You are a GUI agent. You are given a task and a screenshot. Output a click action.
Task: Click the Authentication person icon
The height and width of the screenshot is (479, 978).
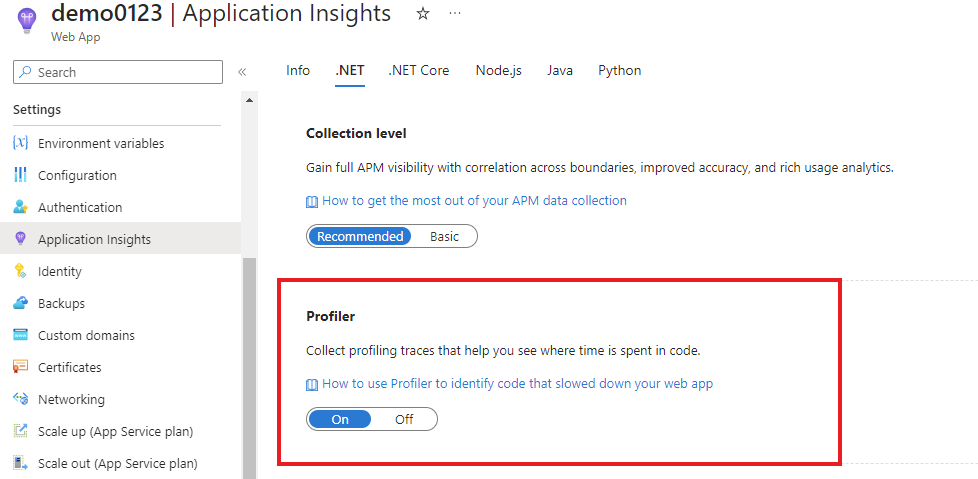point(20,207)
